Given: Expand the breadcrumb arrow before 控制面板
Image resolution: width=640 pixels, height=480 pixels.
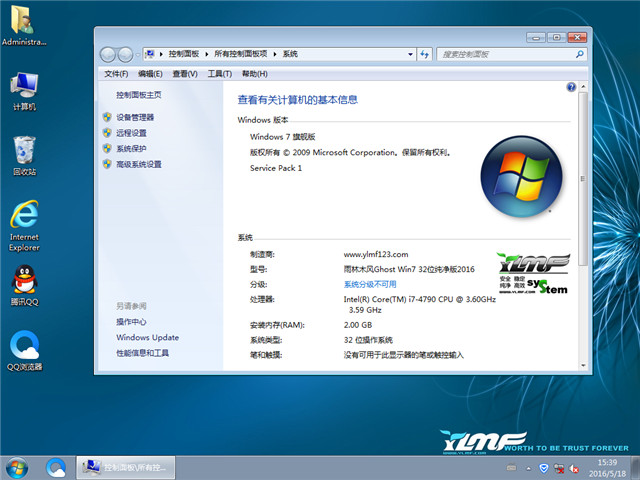Looking at the screenshot, I should tap(161, 54).
